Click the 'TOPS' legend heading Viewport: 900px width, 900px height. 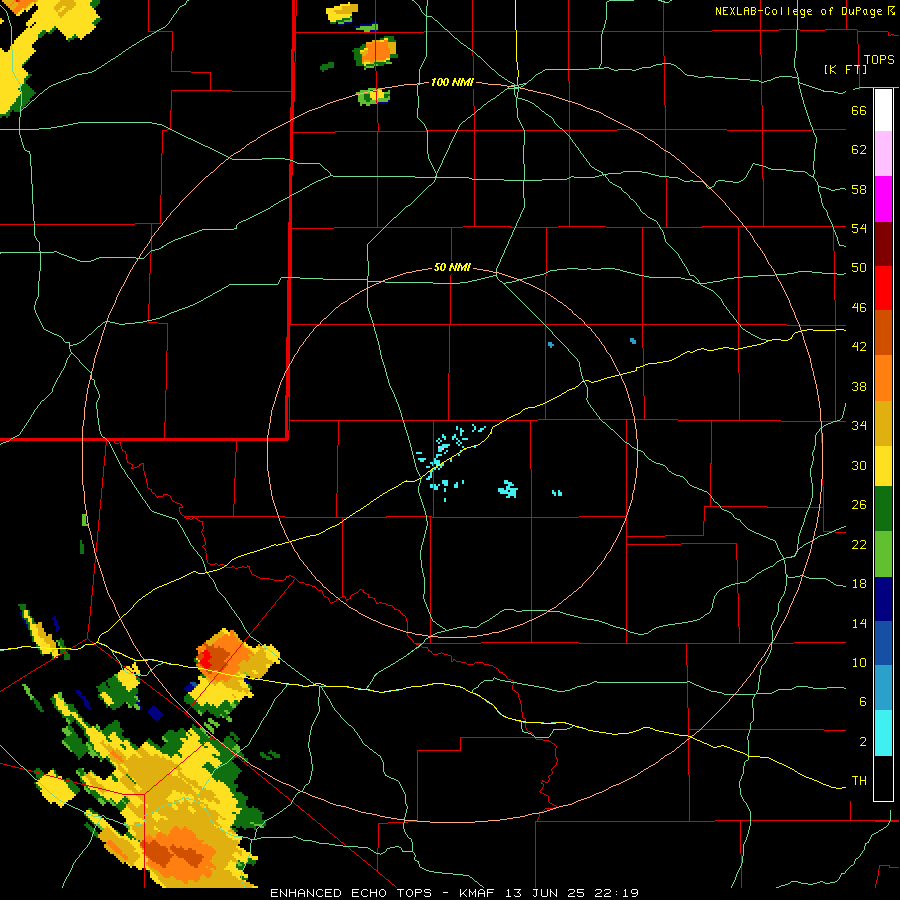(879, 60)
